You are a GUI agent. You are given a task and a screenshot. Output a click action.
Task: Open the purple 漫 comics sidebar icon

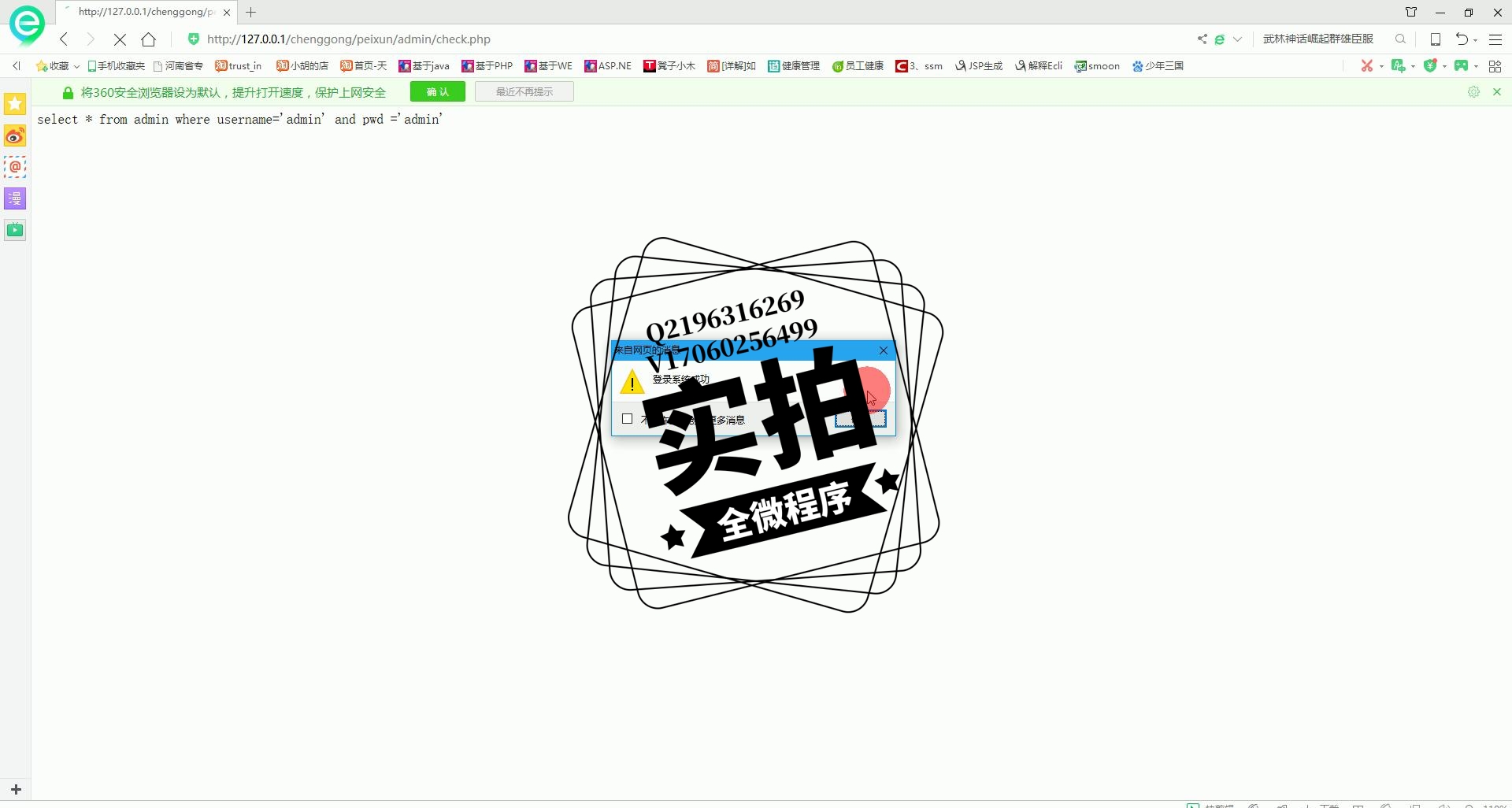[15, 198]
